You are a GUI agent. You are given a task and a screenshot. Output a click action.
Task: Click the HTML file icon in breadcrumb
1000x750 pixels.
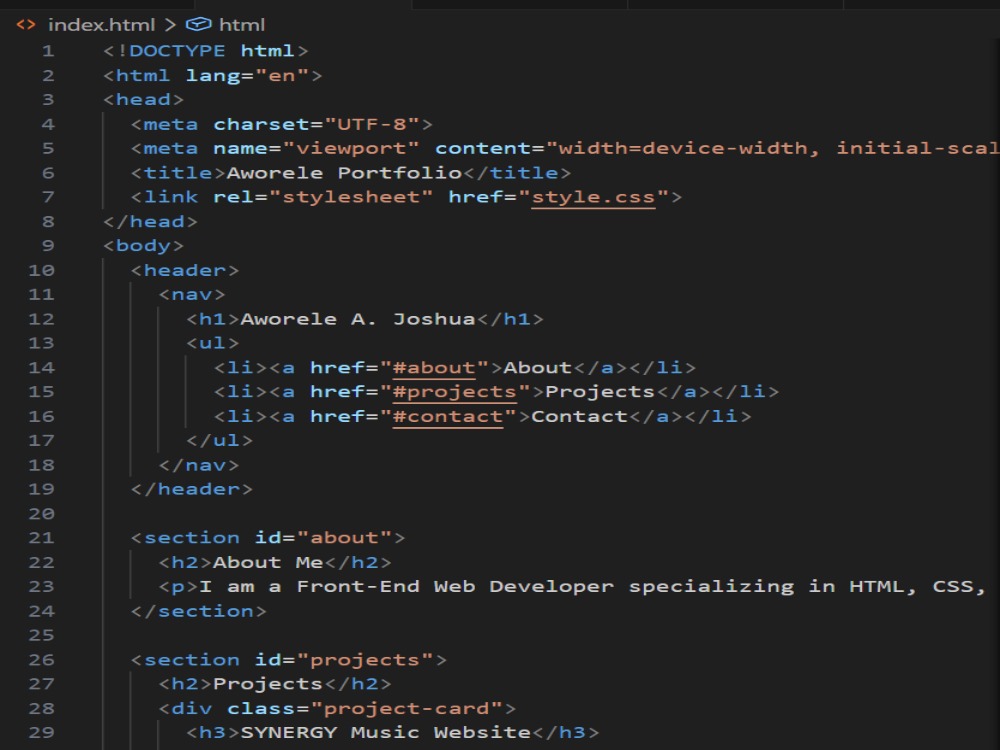tap(26, 25)
